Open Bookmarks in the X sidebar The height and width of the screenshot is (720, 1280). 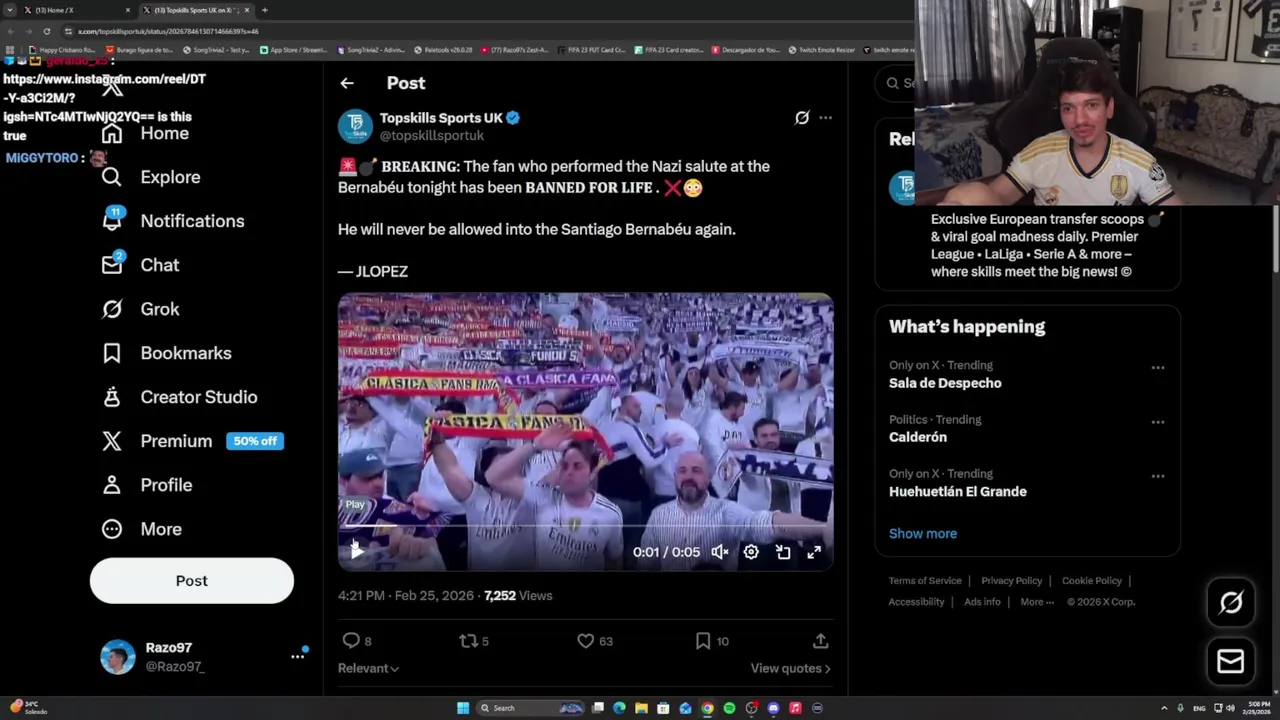(x=166, y=353)
